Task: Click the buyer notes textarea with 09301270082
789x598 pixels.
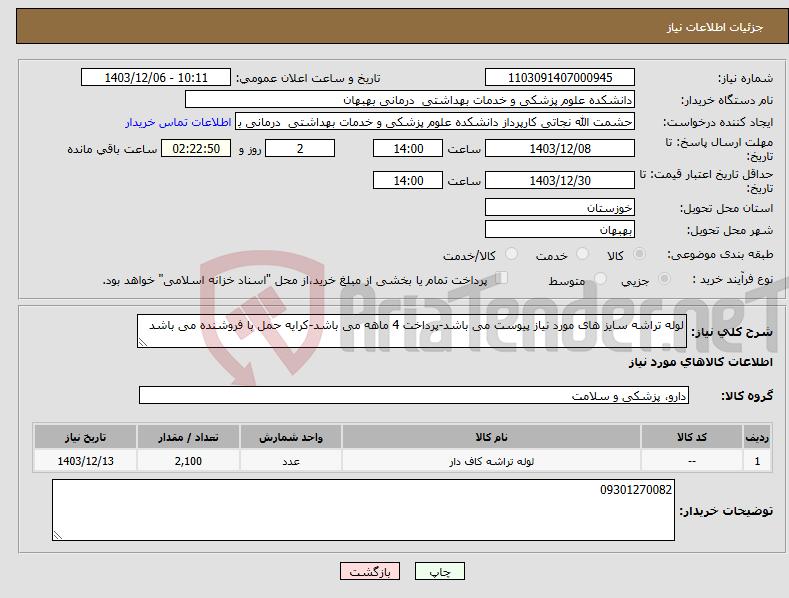Action: coord(363,510)
